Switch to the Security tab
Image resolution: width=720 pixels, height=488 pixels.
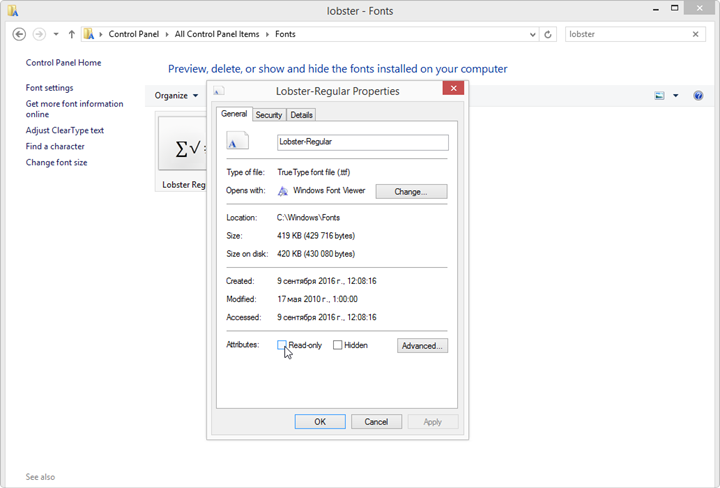point(268,115)
